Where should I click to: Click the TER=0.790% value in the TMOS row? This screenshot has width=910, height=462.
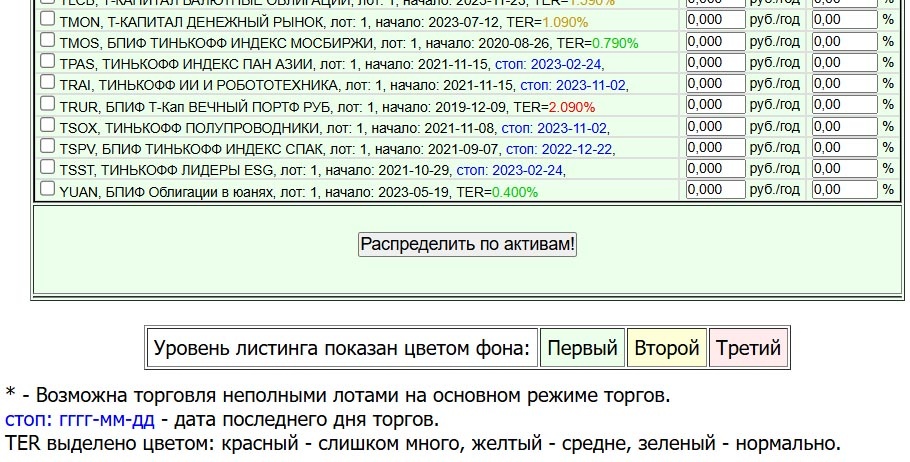pyautogui.click(x=597, y=44)
